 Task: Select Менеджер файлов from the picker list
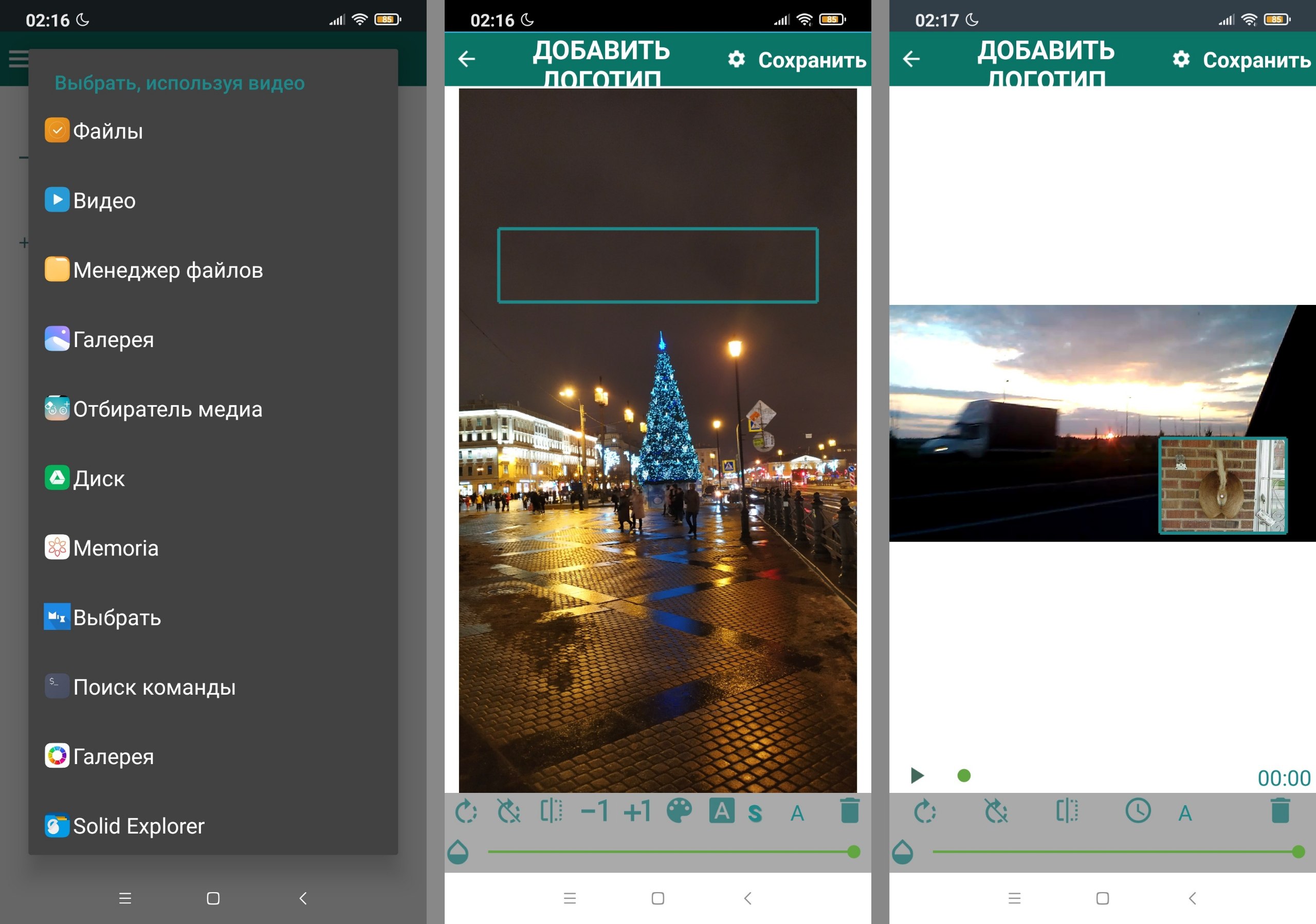click(213, 270)
